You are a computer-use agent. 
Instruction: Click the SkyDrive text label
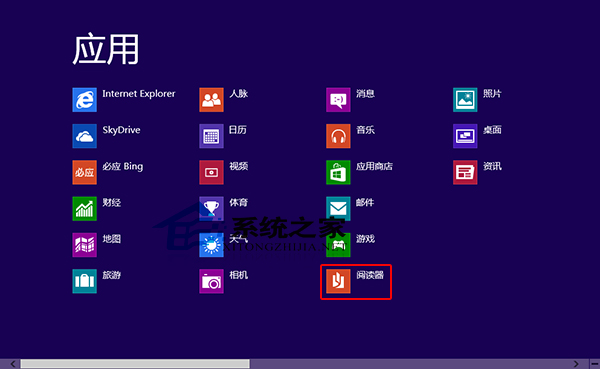pos(121,130)
